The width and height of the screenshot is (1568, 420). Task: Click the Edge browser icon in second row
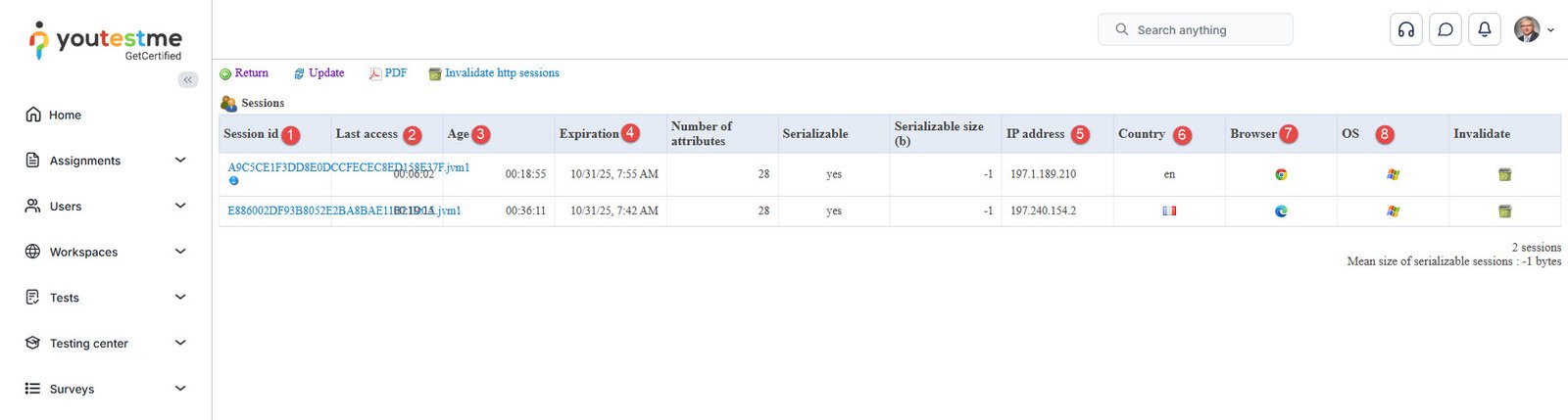coord(1281,210)
